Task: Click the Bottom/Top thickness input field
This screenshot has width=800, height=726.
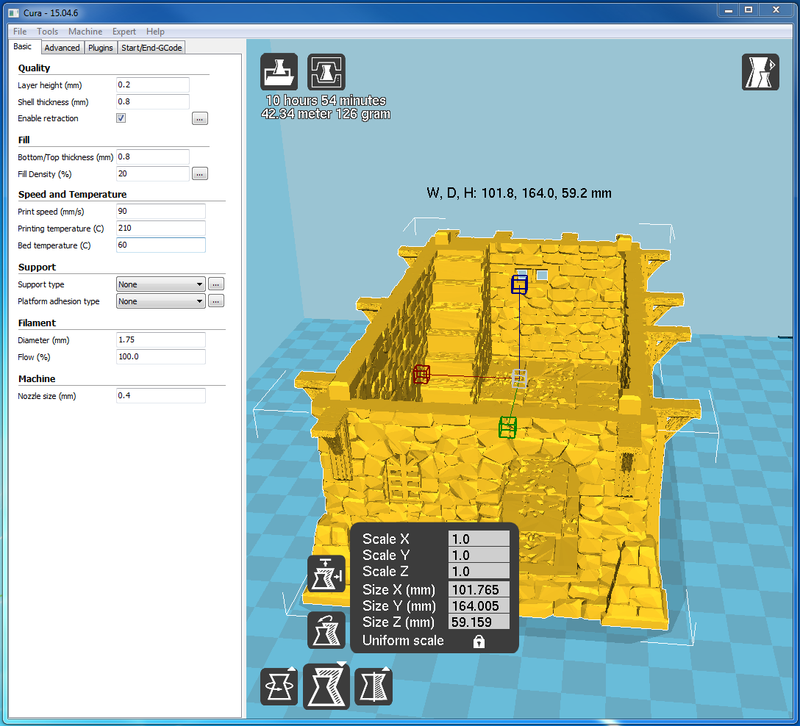Action: (153, 157)
